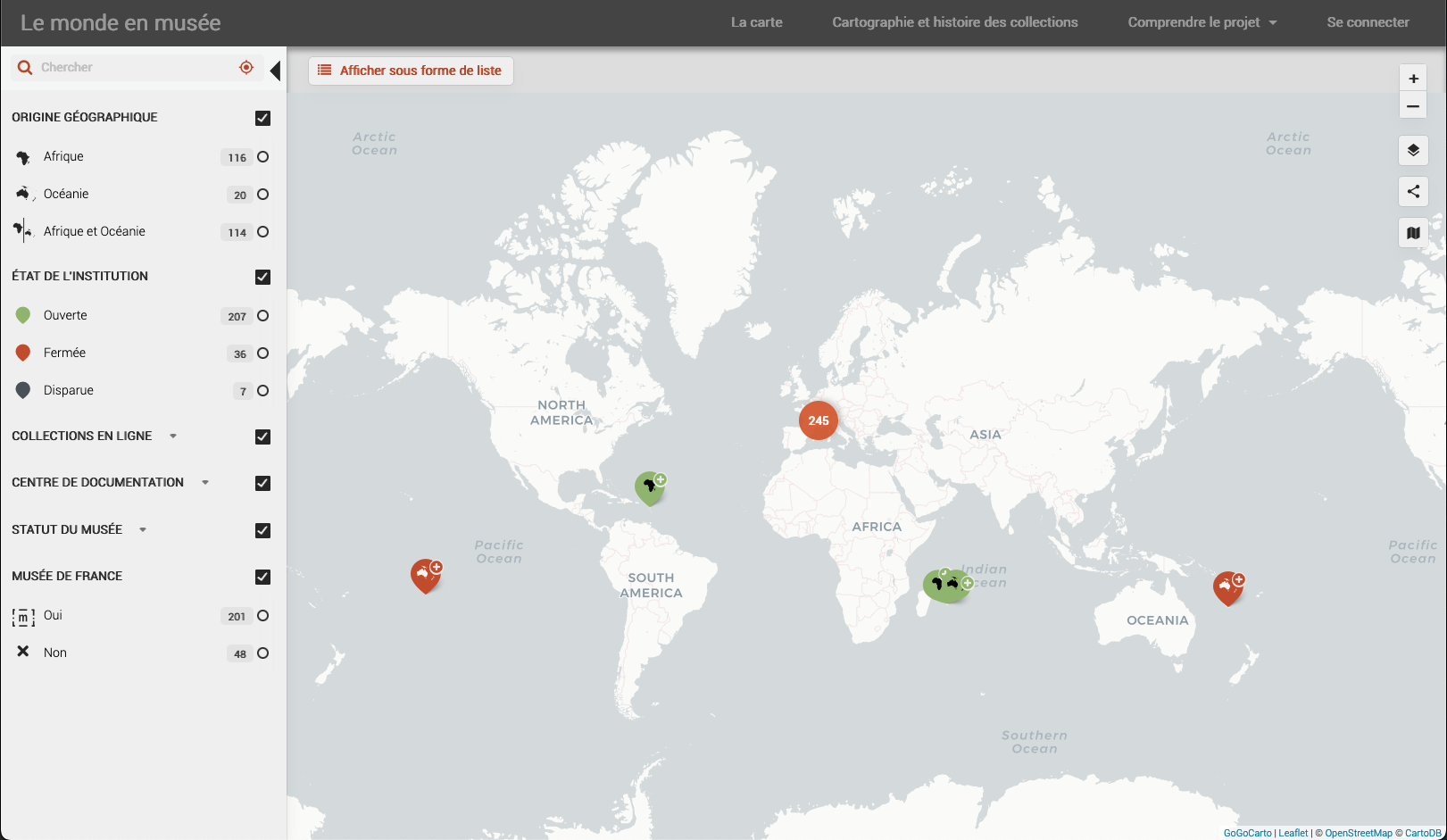
Task: Toggle the Musée de France checkbox
Action: coord(262,577)
